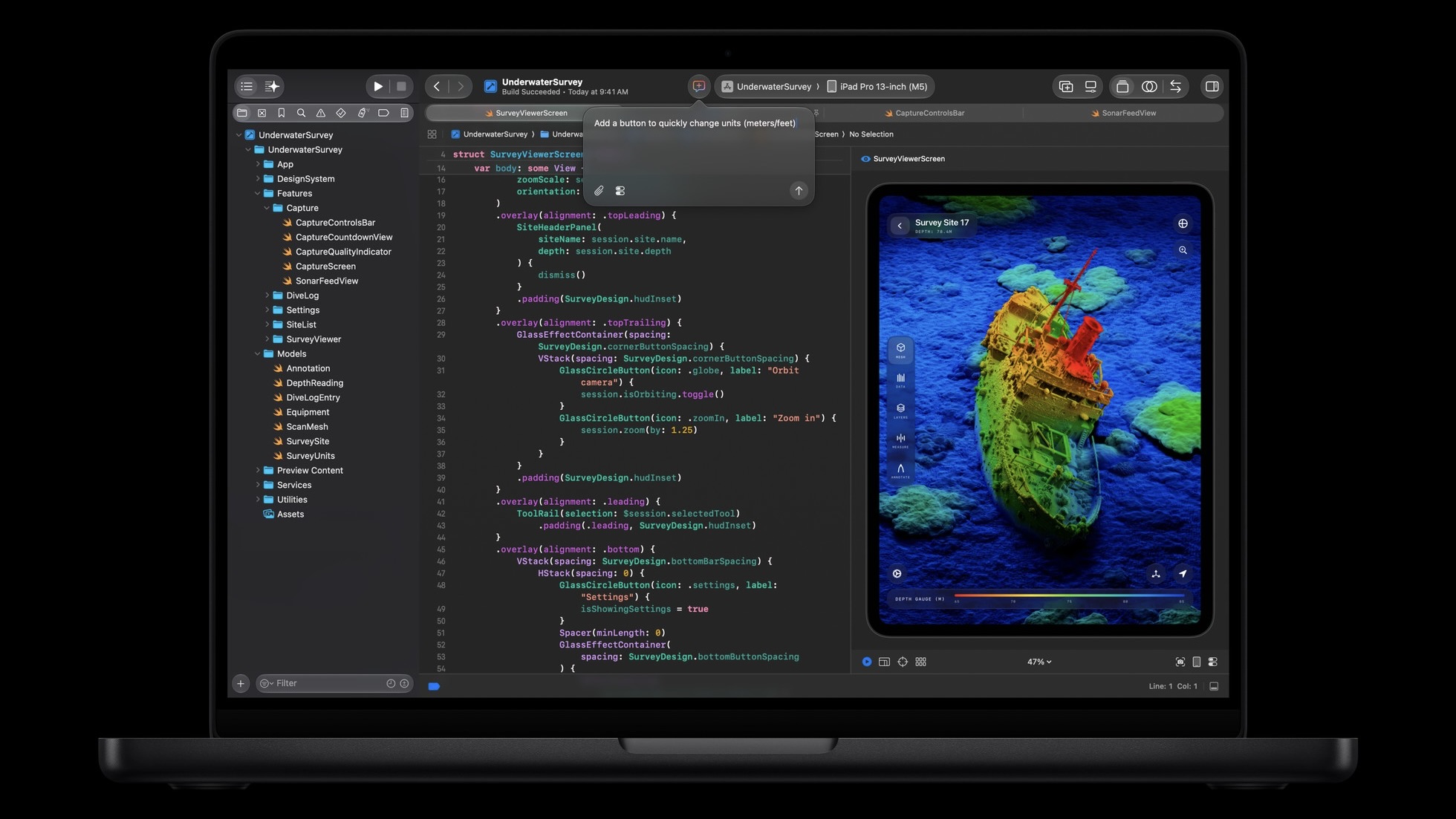The image size is (1456, 819).
Task: Toggle live preview mode blue play button
Action: [x=867, y=662]
